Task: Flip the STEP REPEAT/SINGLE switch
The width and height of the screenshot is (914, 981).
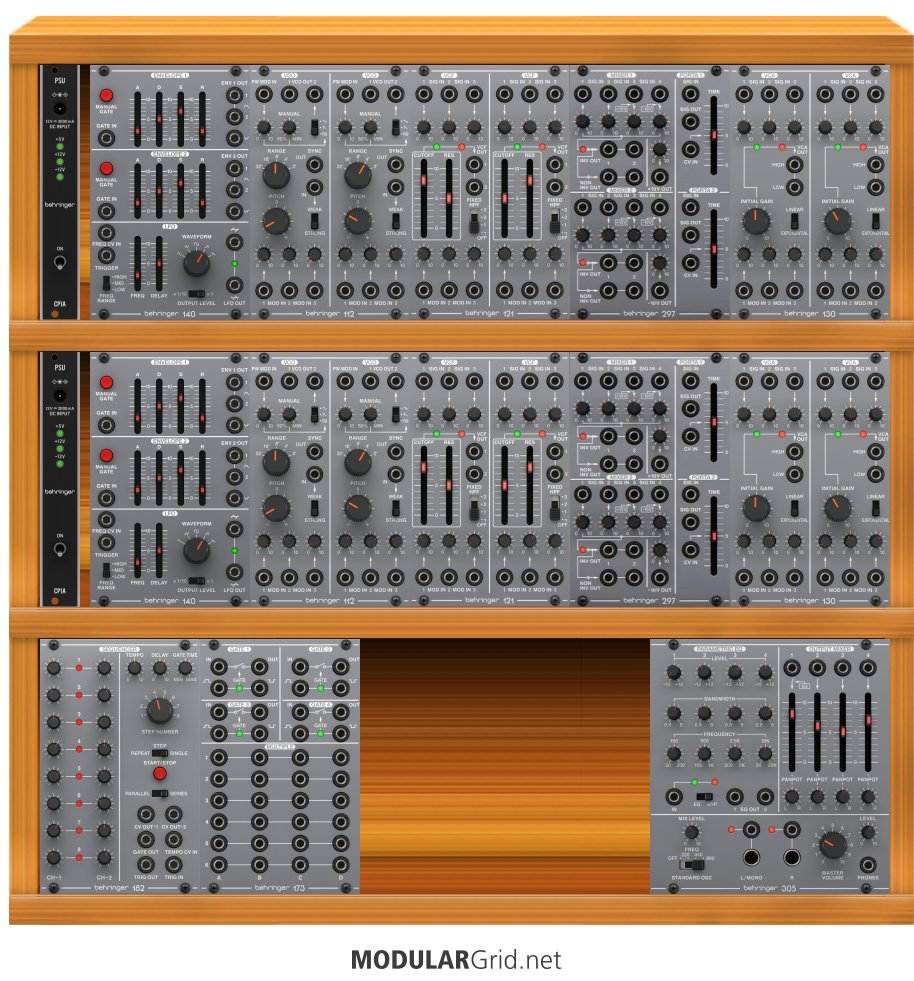Action: (160, 753)
